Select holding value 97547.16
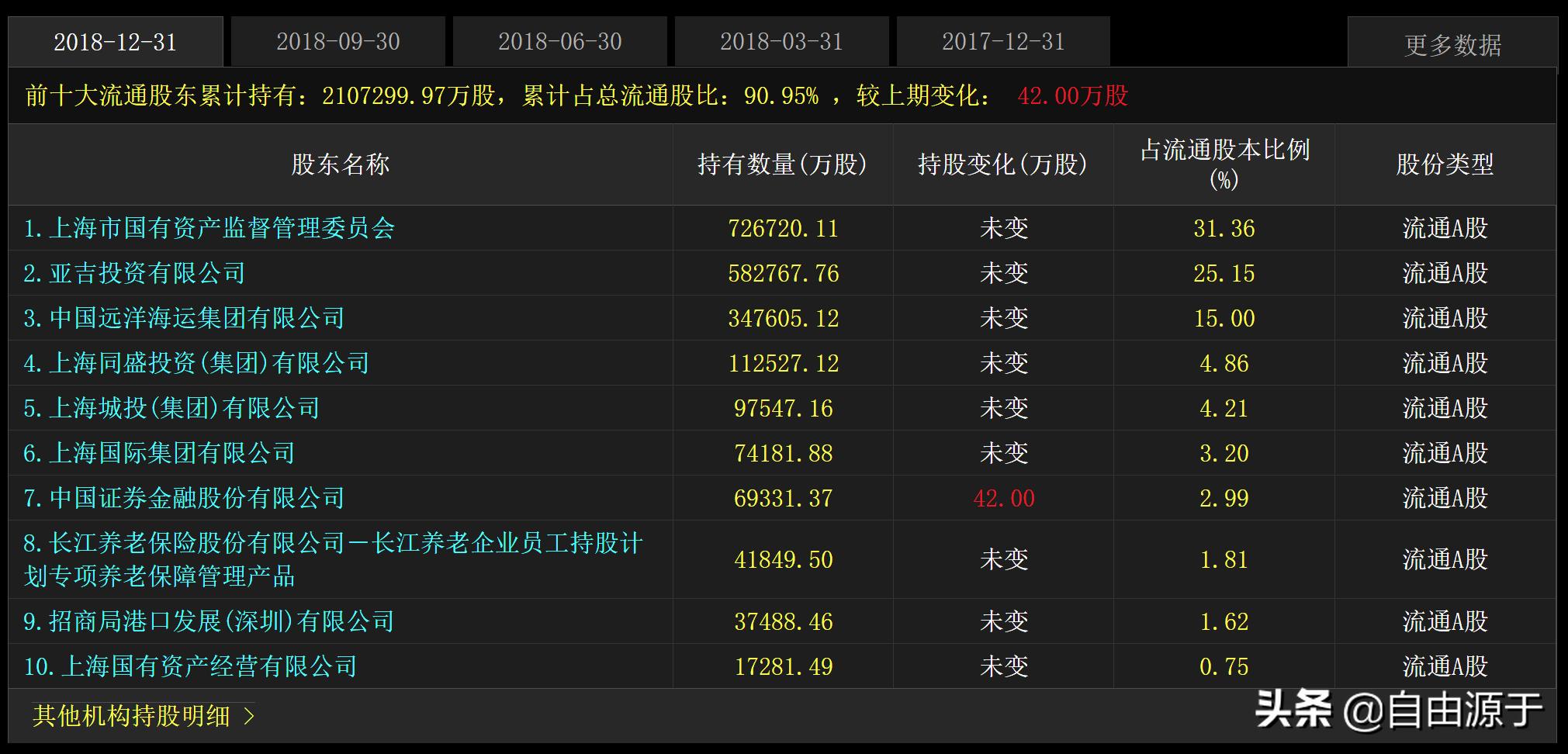1568x754 pixels. [784, 409]
